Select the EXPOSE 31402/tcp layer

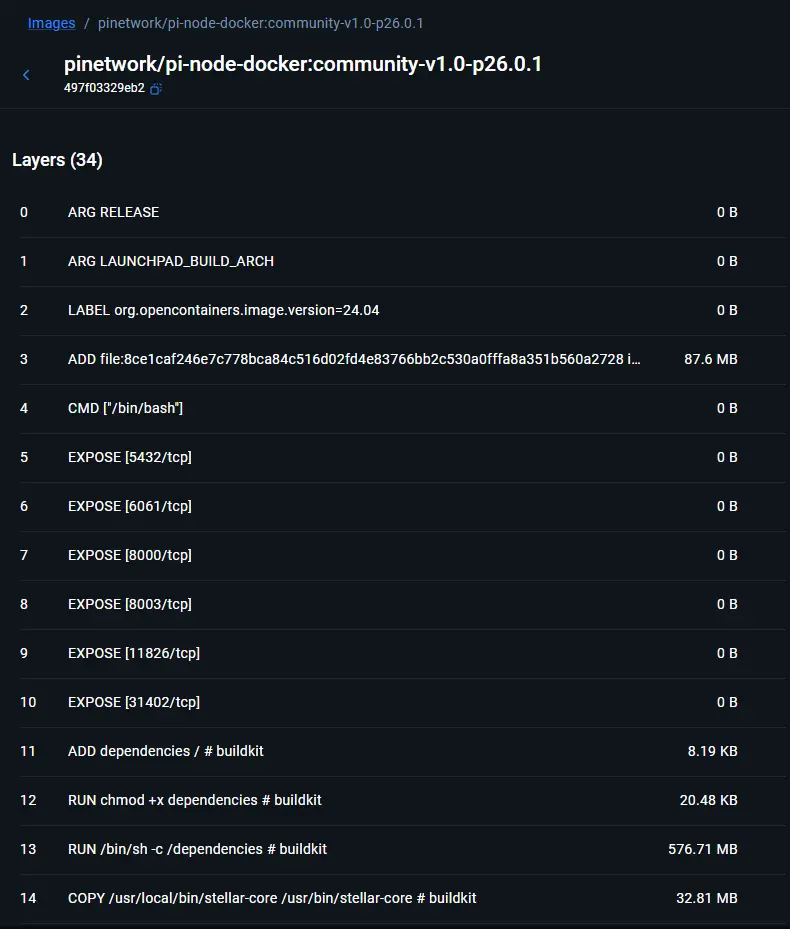point(403,702)
